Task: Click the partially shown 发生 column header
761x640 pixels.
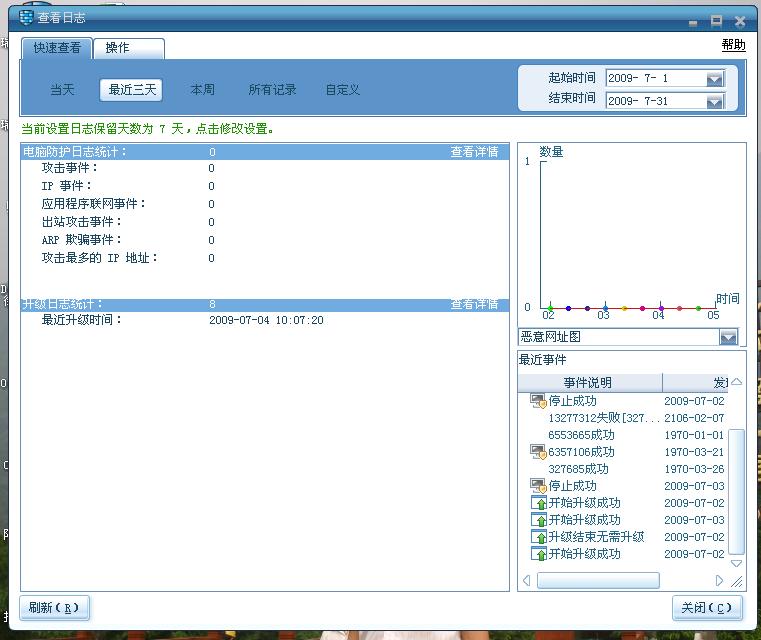Action: [696, 383]
